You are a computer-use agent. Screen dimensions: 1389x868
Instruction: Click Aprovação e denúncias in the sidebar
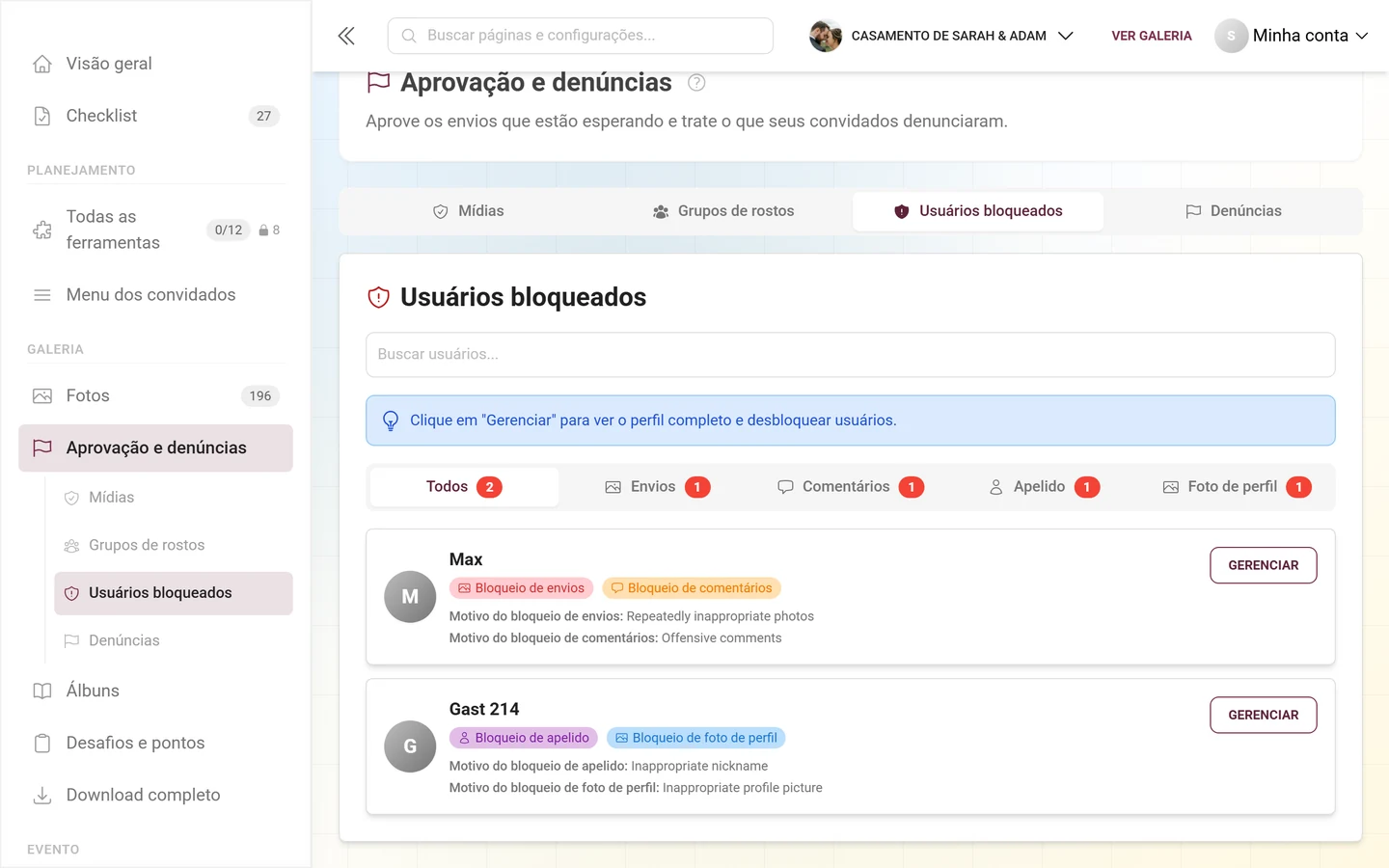[155, 448]
